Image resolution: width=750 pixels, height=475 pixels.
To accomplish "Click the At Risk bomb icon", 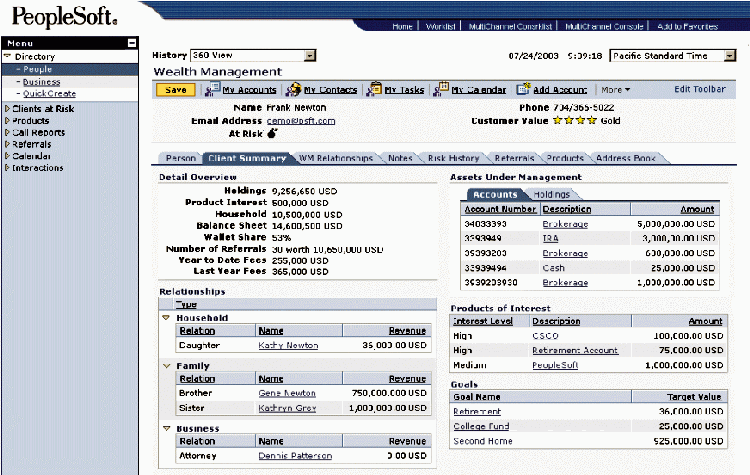I will [272, 133].
